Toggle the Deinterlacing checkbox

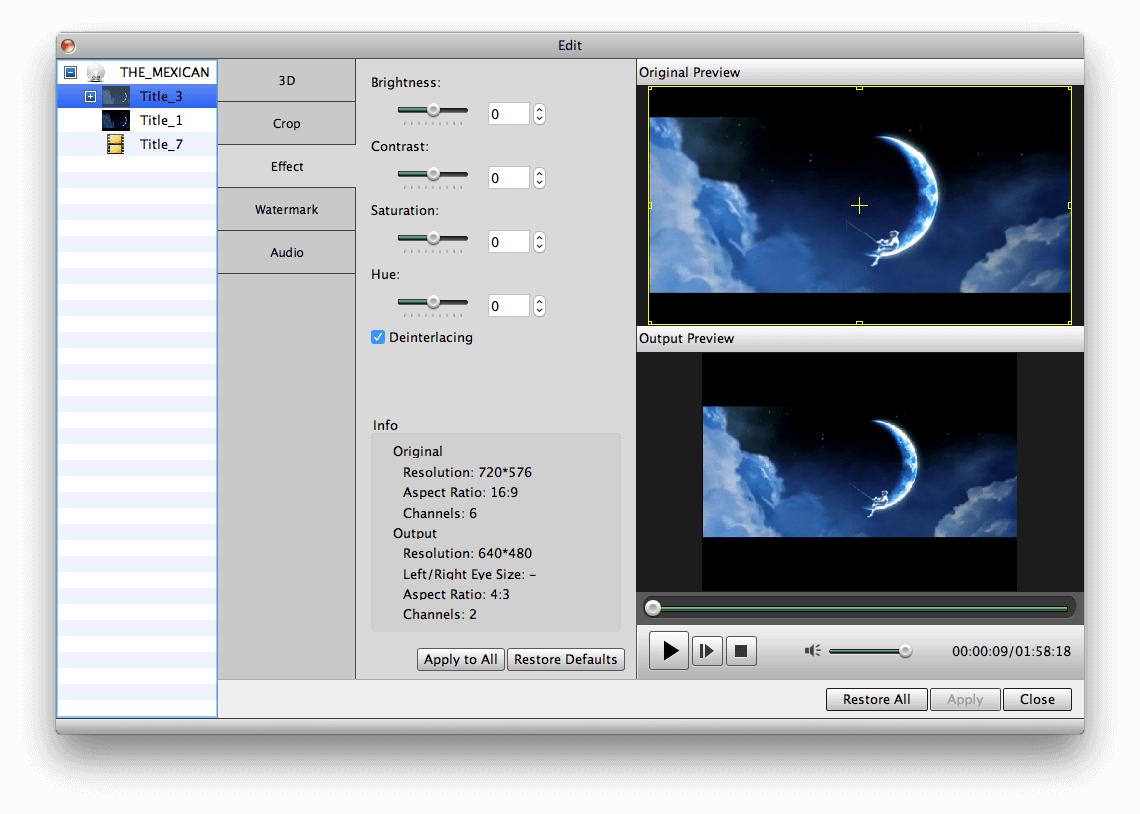tap(378, 337)
